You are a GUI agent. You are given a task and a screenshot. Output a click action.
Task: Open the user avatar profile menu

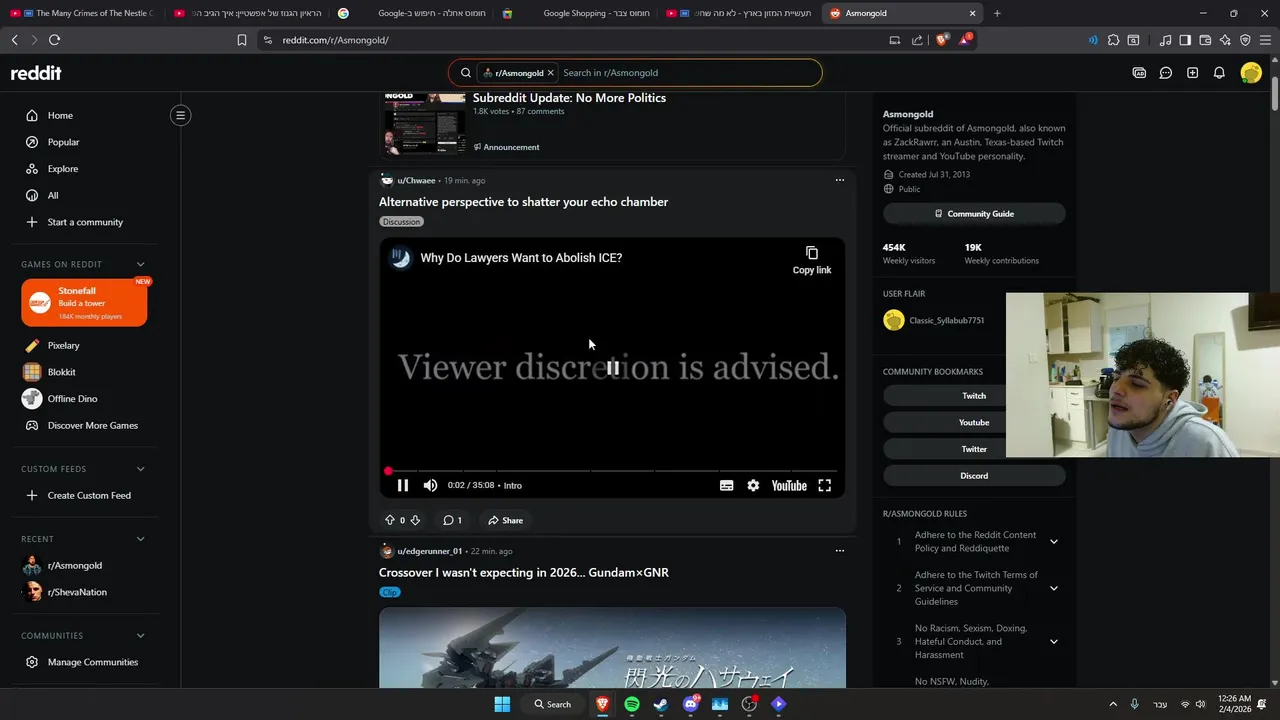coord(1250,73)
